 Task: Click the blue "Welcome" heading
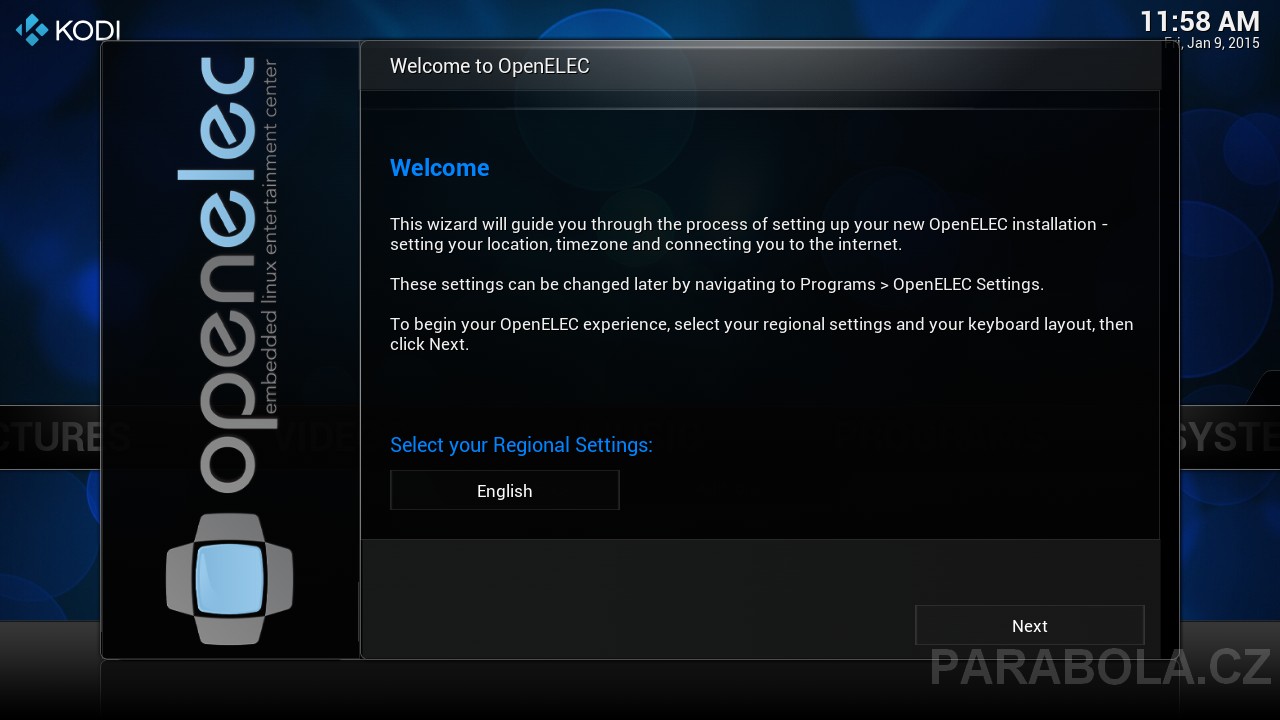click(x=439, y=168)
